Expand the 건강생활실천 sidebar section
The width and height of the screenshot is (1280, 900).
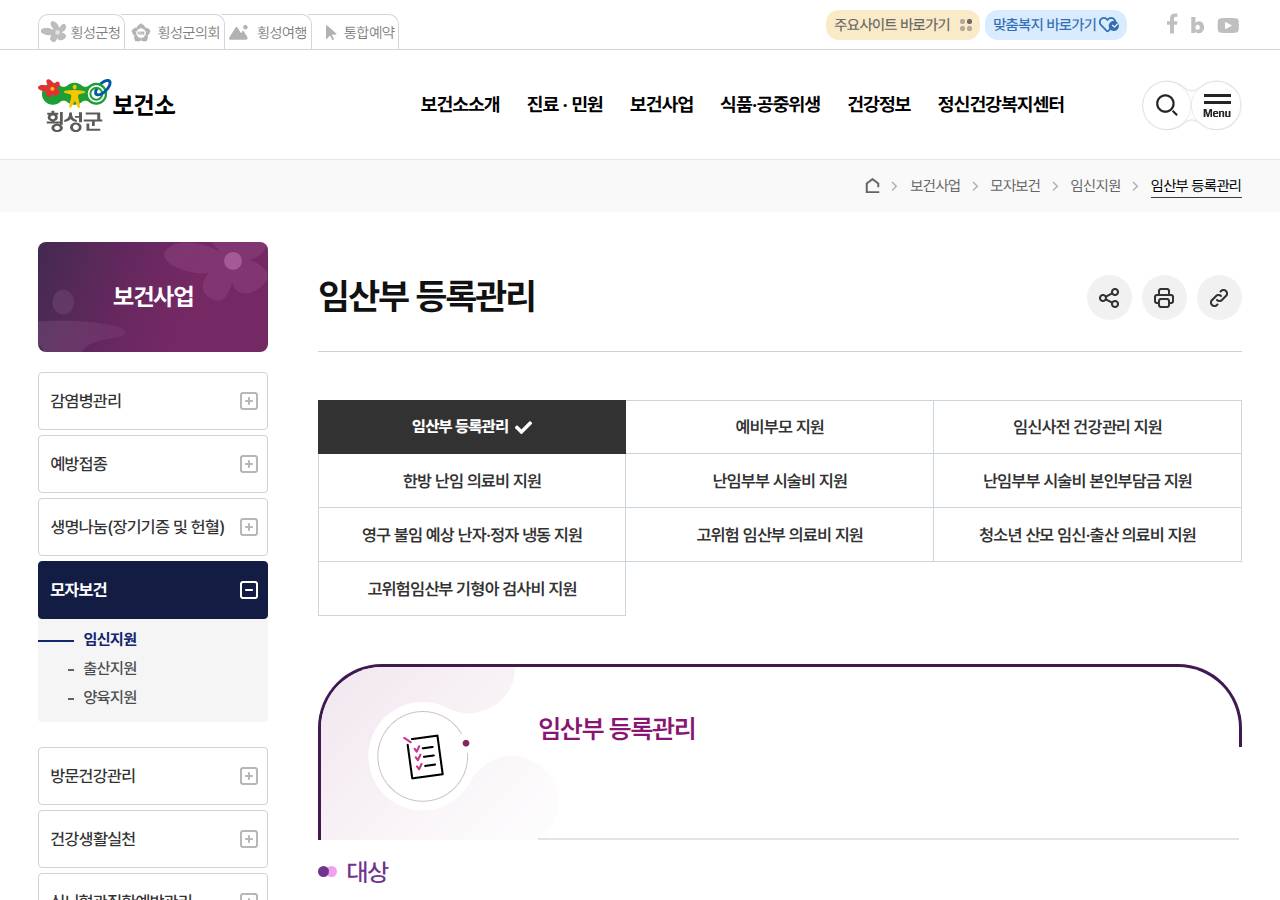coord(153,839)
